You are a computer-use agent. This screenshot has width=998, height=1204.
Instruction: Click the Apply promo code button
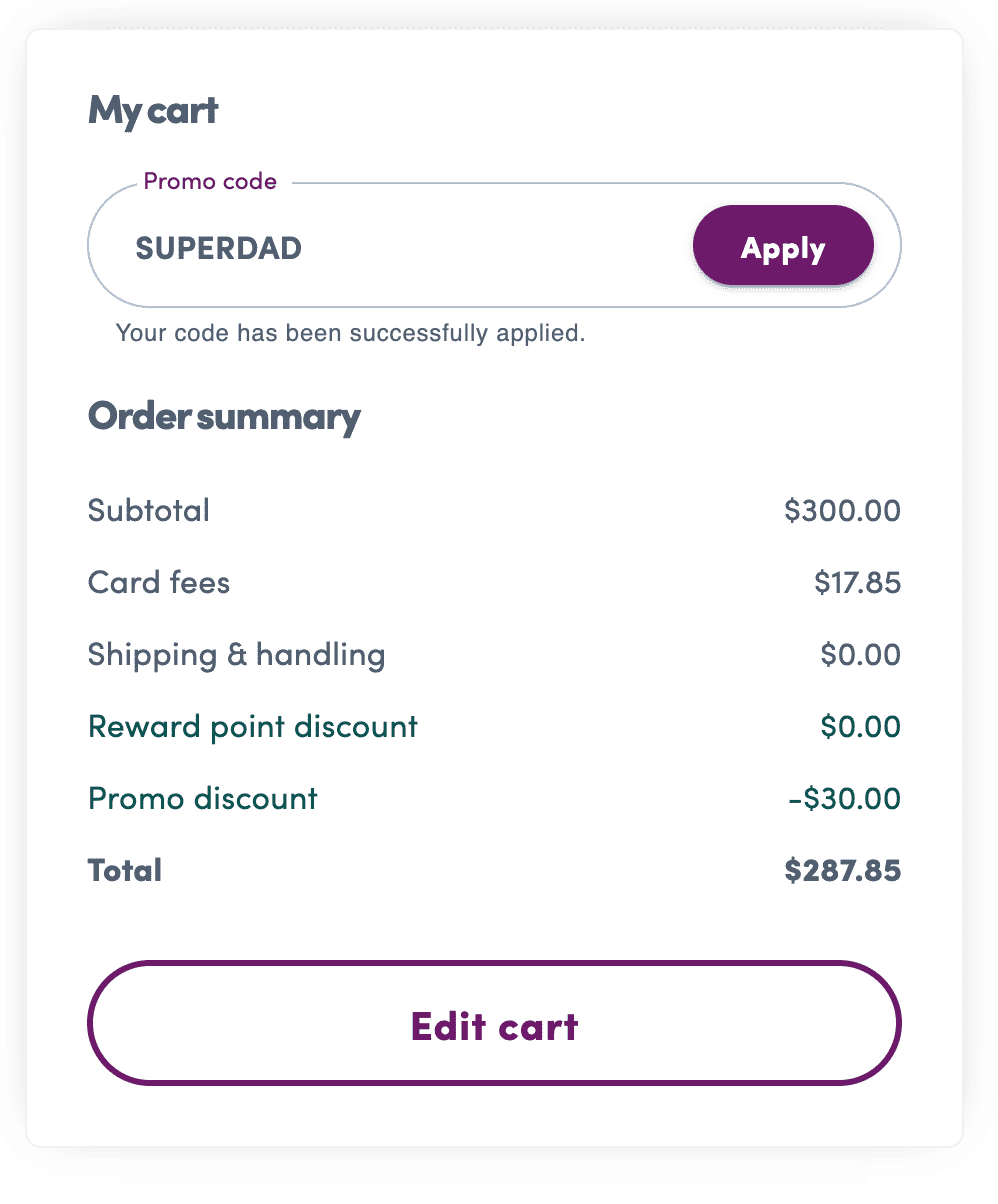(x=782, y=245)
